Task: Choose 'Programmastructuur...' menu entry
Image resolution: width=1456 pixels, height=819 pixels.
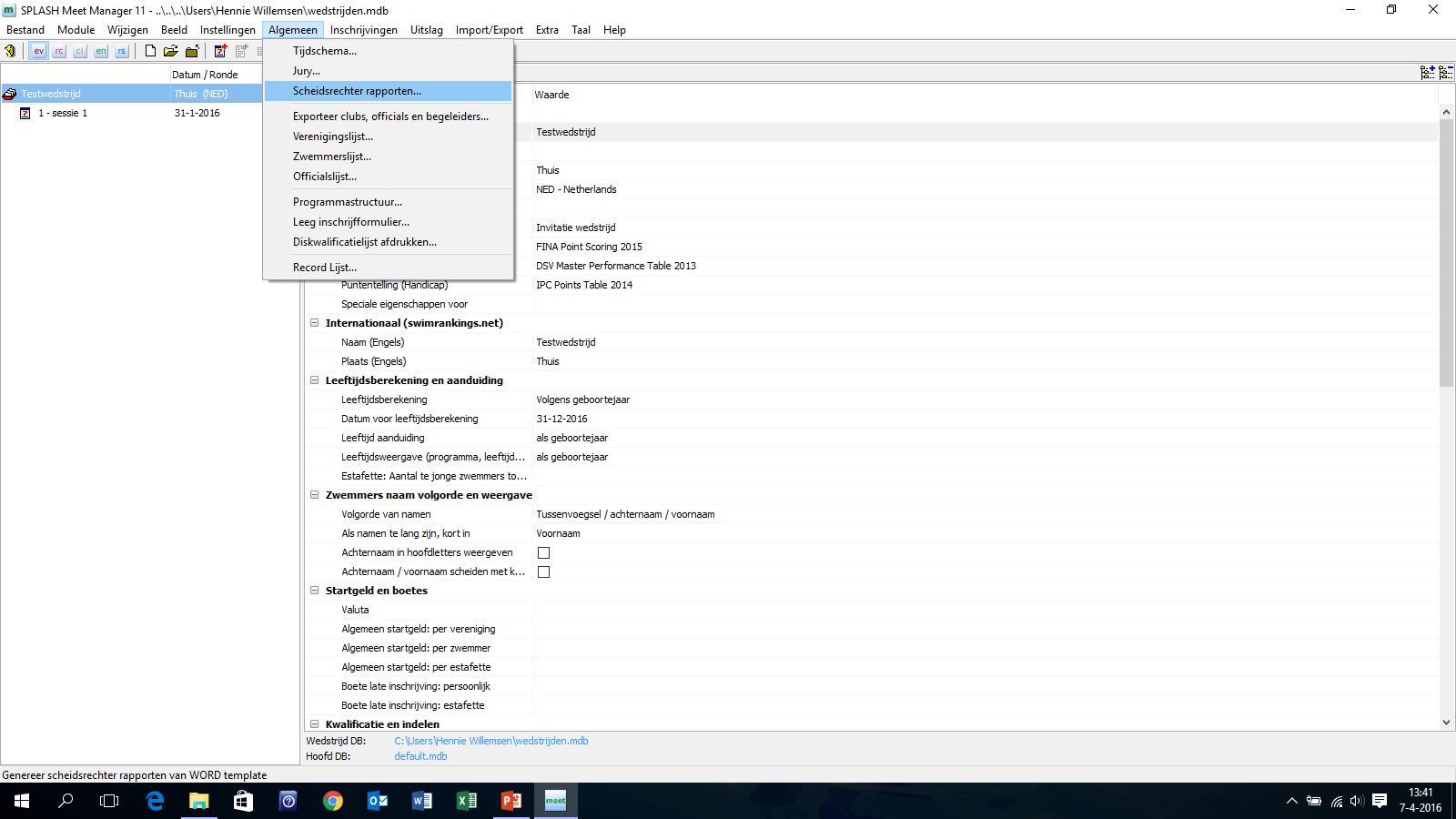Action: 388,202
